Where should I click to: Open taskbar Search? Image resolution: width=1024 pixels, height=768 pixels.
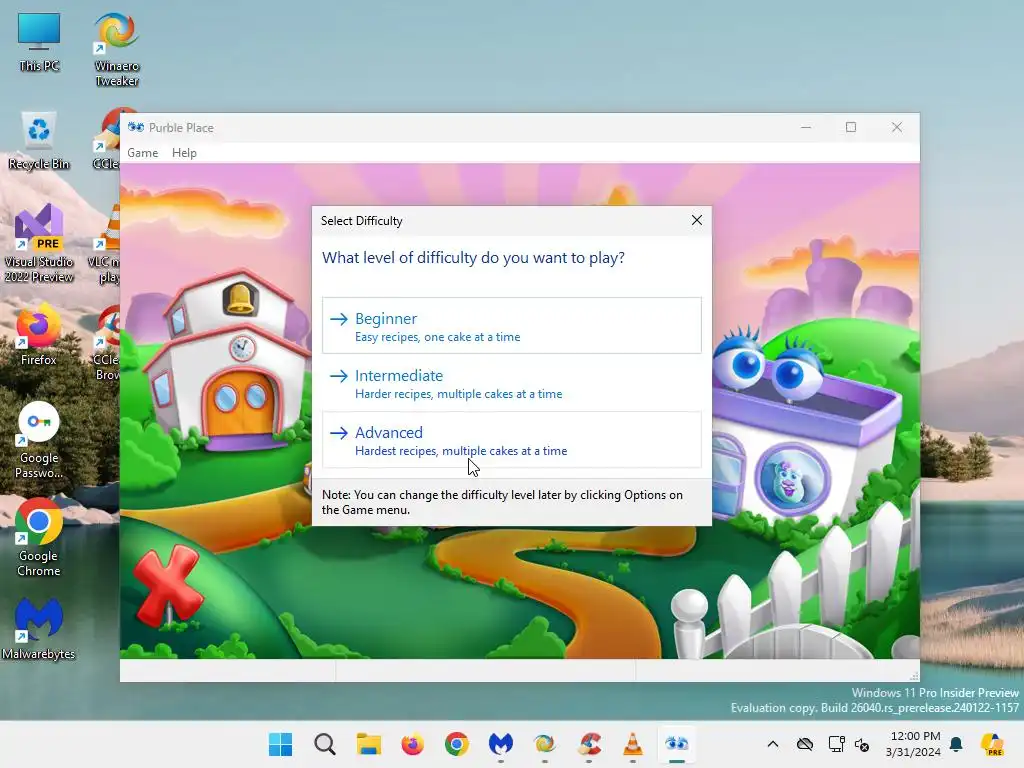point(325,744)
